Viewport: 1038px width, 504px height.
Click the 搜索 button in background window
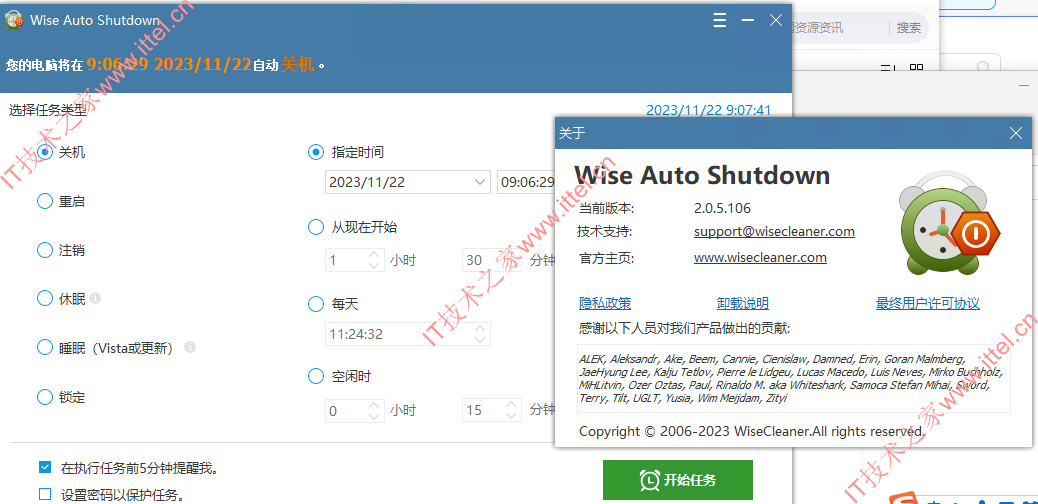click(x=908, y=28)
